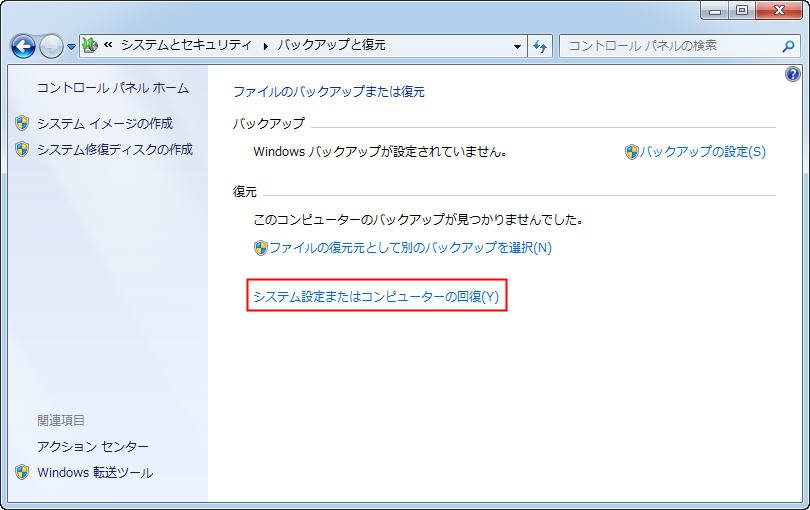The height and width of the screenshot is (510, 810).
Task: Open システム イメージの作成 link
Action: (x=105, y=123)
